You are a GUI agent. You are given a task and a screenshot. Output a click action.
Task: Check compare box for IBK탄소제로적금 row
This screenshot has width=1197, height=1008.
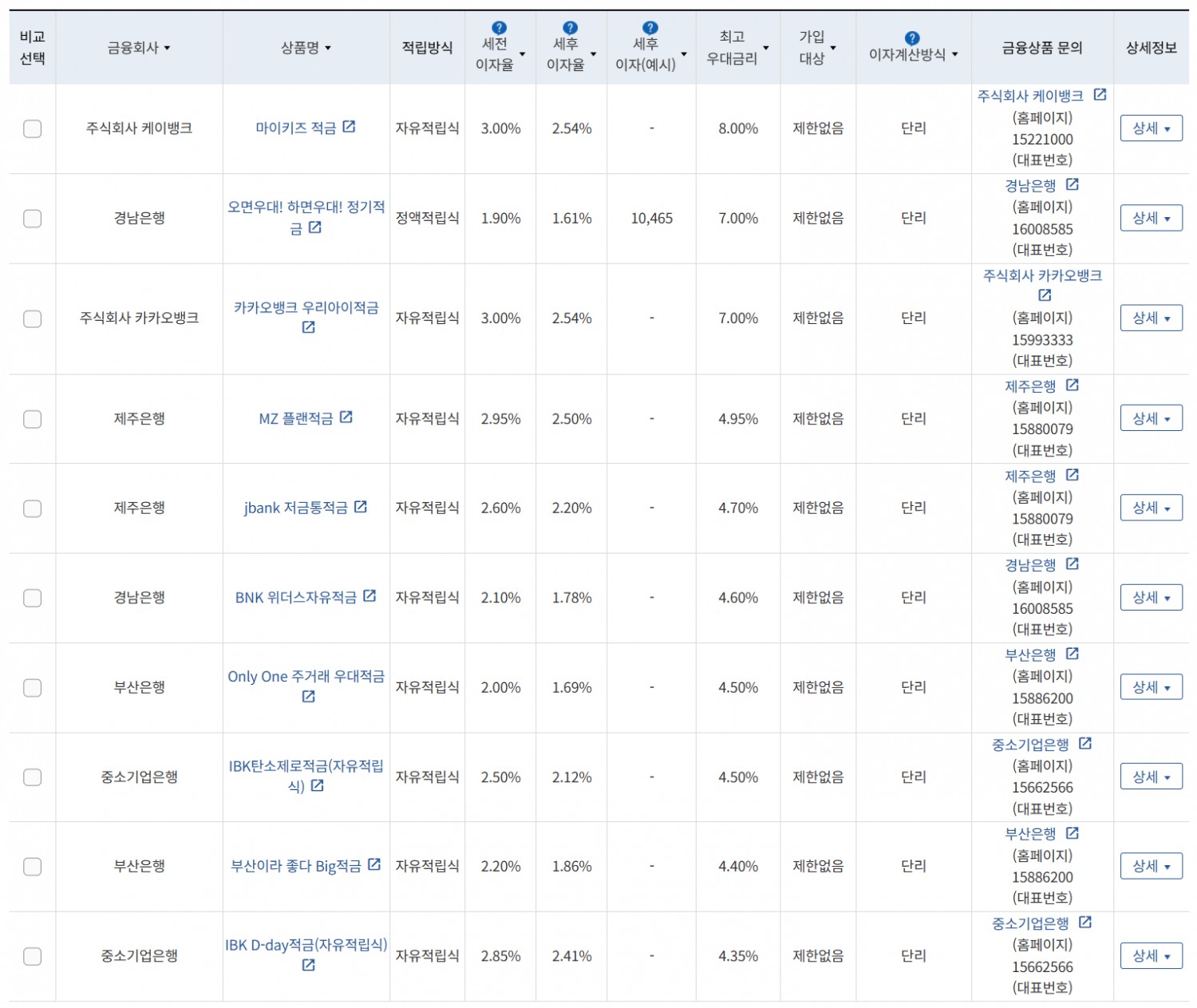click(33, 777)
